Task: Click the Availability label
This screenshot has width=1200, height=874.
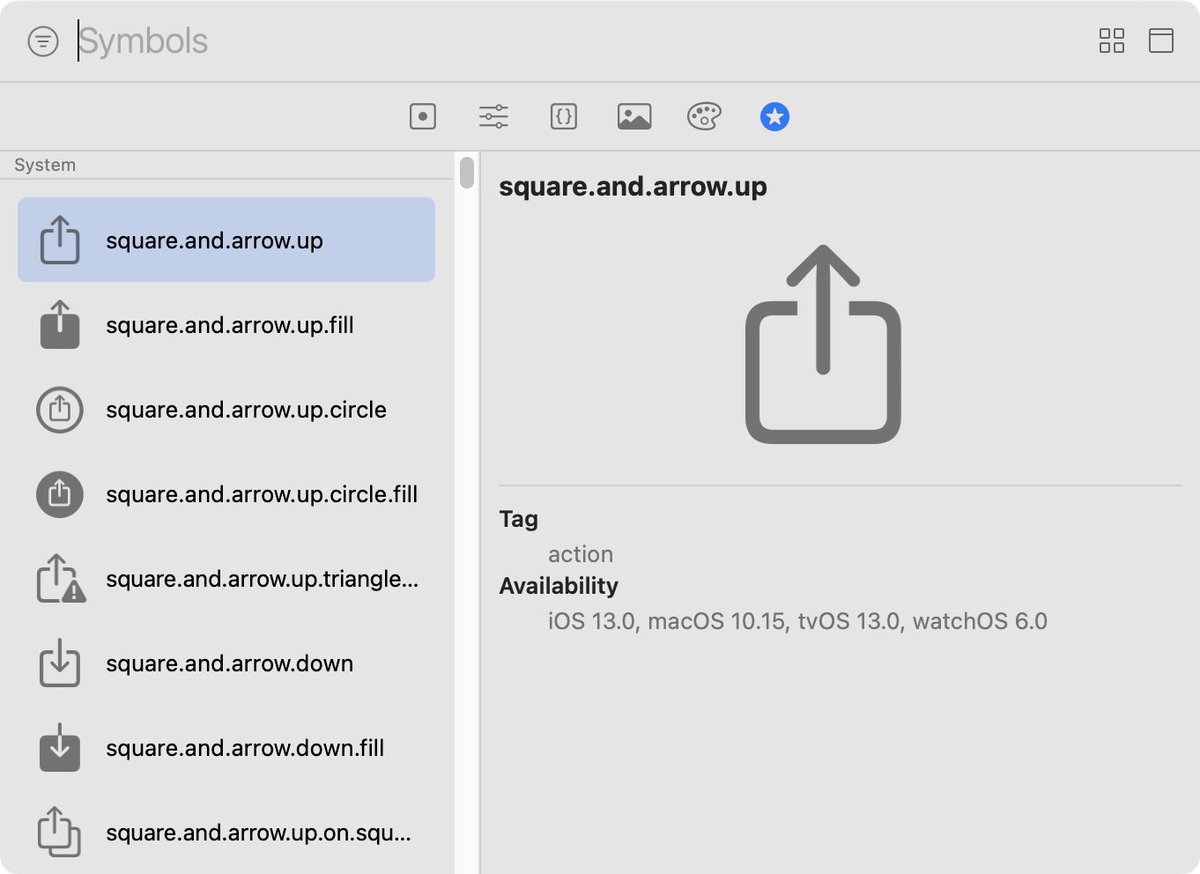Action: click(x=559, y=586)
